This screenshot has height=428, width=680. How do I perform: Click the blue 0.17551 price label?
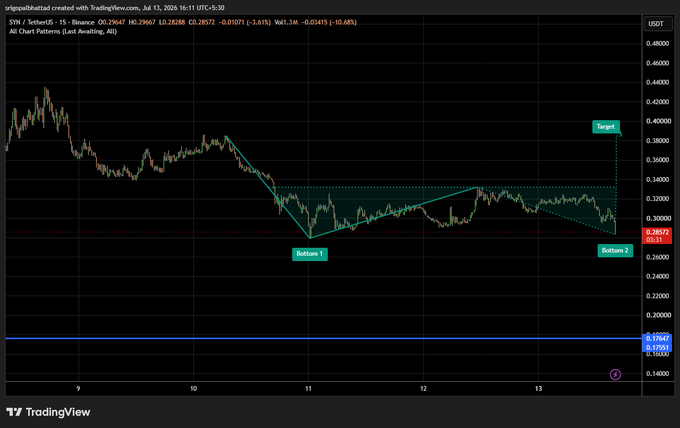[657, 347]
